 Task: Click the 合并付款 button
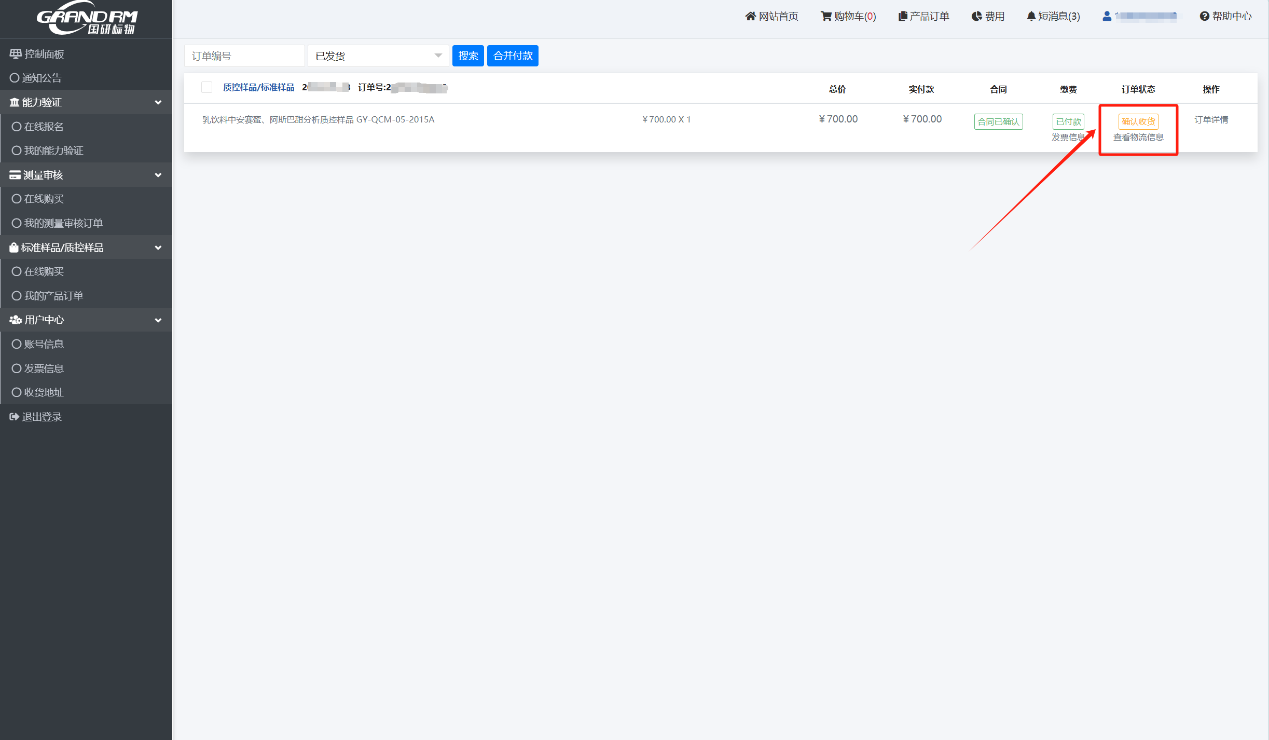coord(512,56)
